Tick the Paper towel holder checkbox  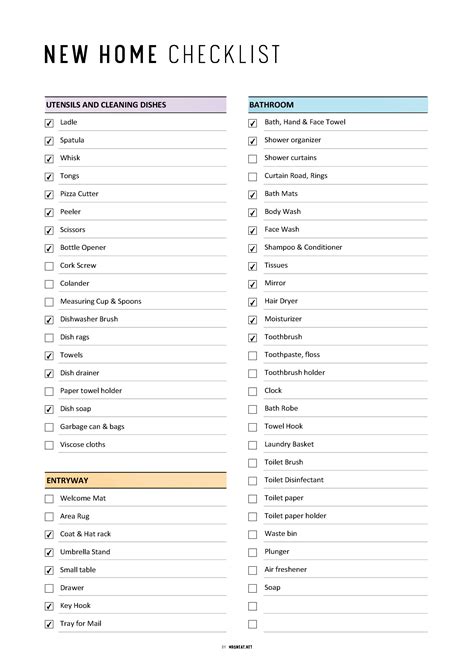pos(49,391)
